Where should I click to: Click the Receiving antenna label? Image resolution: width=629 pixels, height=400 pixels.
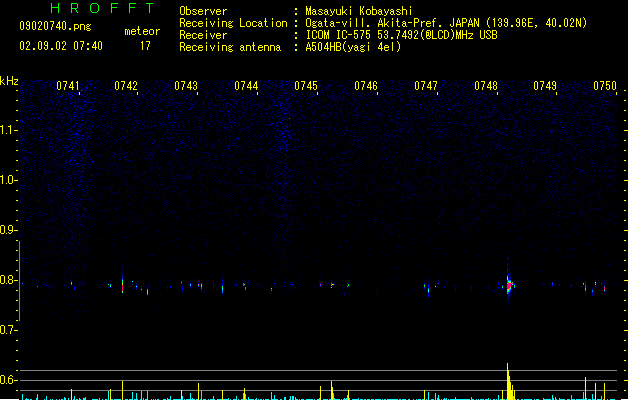pyautogui.click(x=230, y=47)
